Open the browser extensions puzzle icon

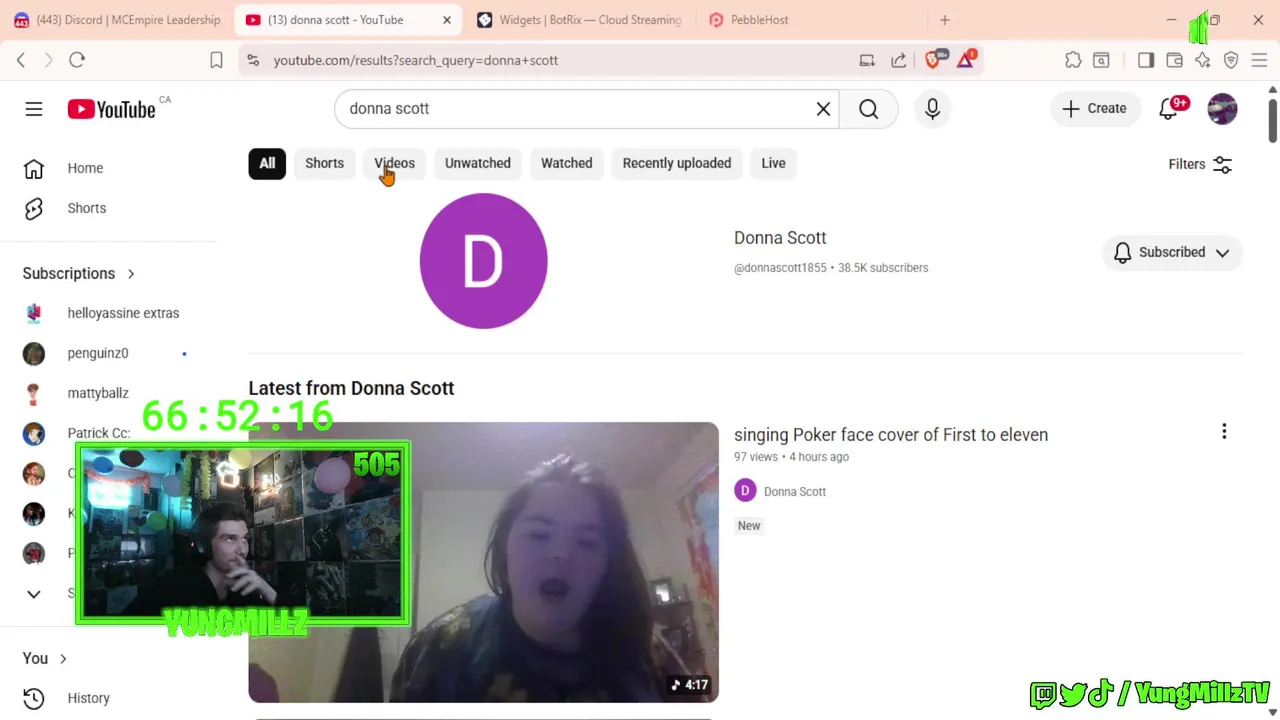pyautogui.click(x=1073, y=60)
